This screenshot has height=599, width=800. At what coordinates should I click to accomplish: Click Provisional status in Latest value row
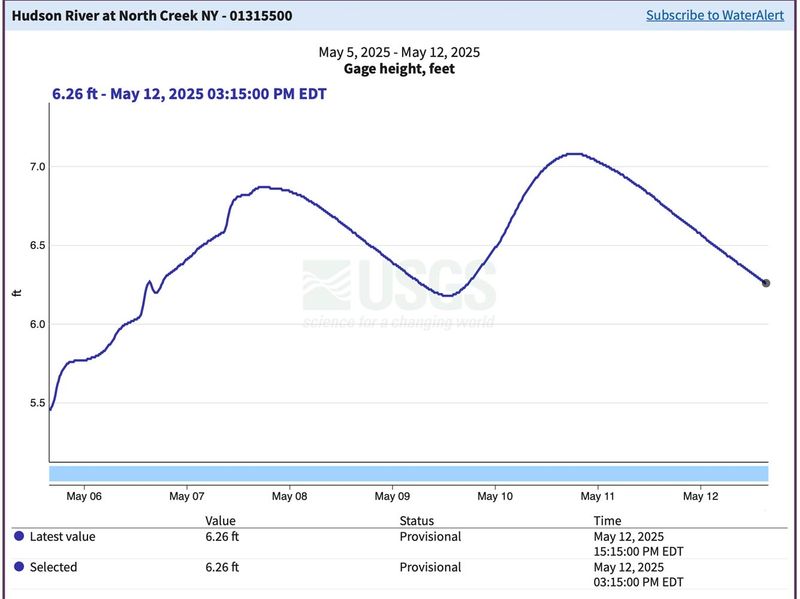point(430,536)
